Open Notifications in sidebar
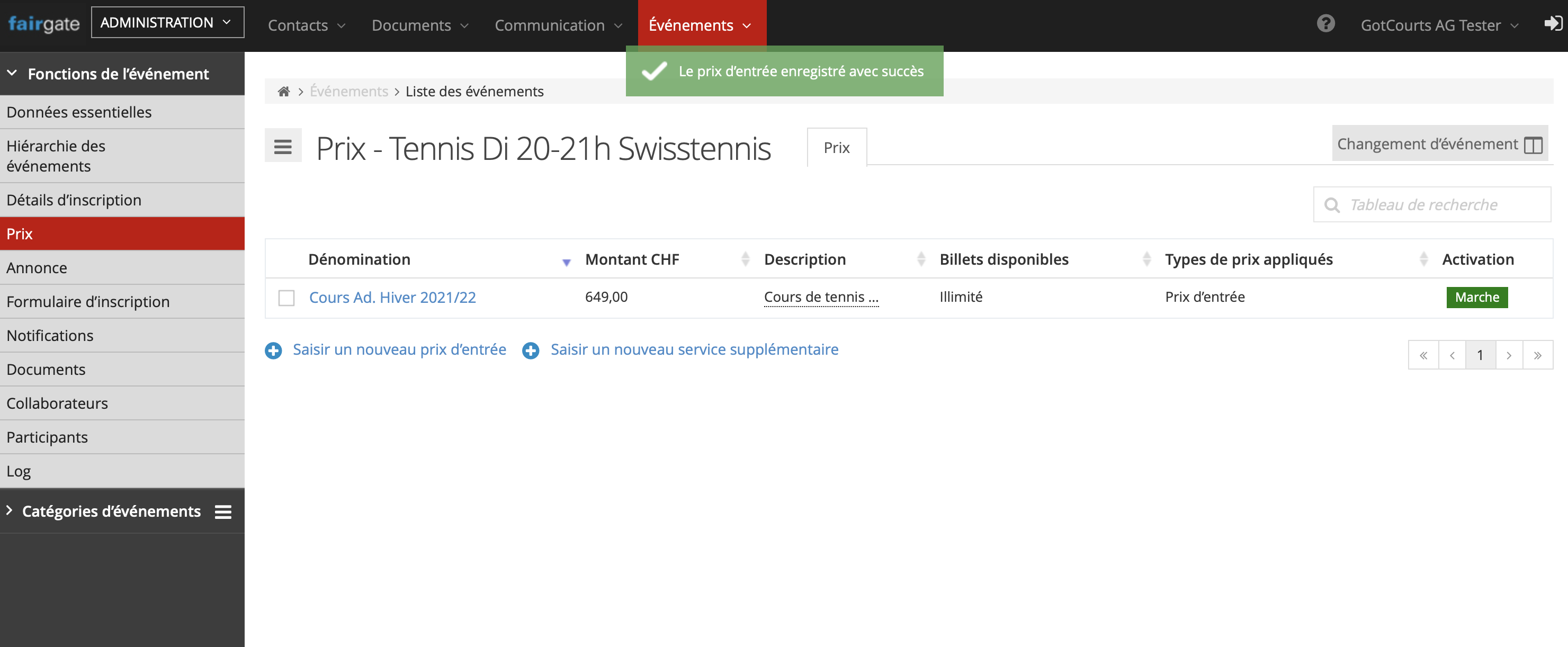1568x647 pixels. [x=122, y=335]
